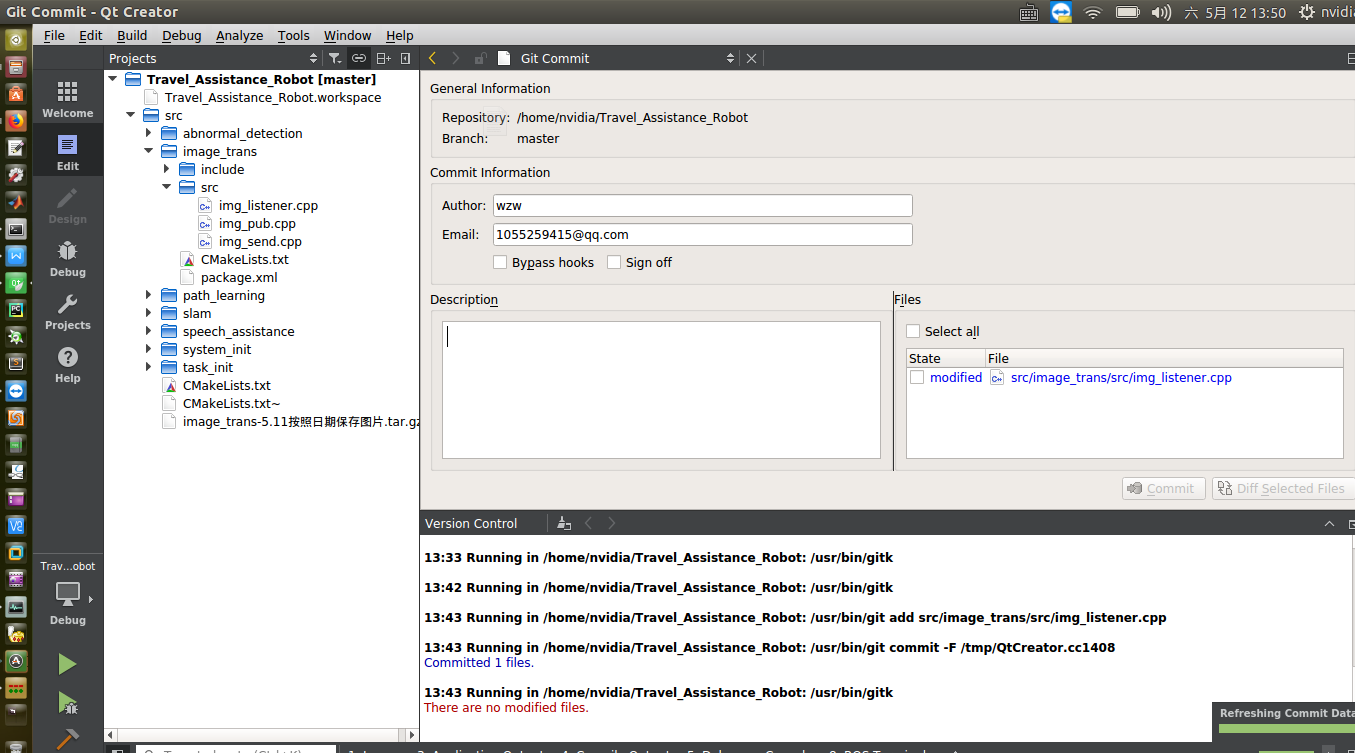Image resolution: width=1355 pixels, height=753 pixels.
Task: Open the Projects mode wrench icon
Action: tap(67, 311)
